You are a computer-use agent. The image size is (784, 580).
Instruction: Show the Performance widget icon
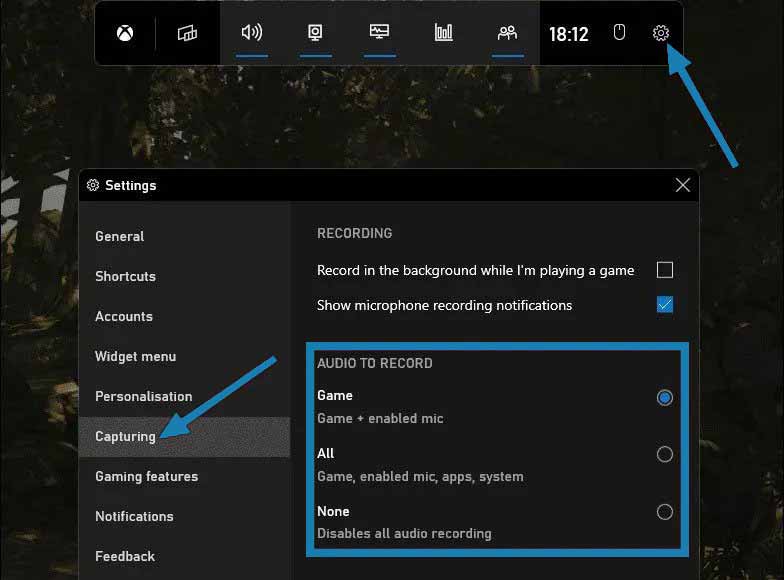(x=379, y=33)
